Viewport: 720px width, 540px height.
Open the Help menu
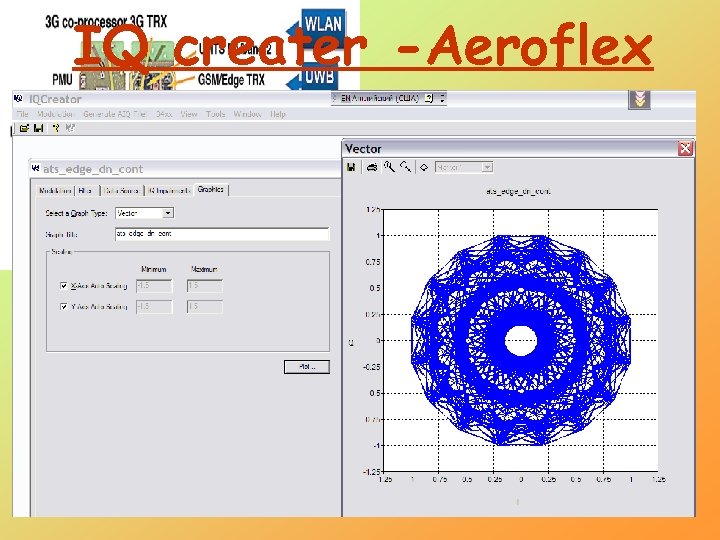[277, 114]
